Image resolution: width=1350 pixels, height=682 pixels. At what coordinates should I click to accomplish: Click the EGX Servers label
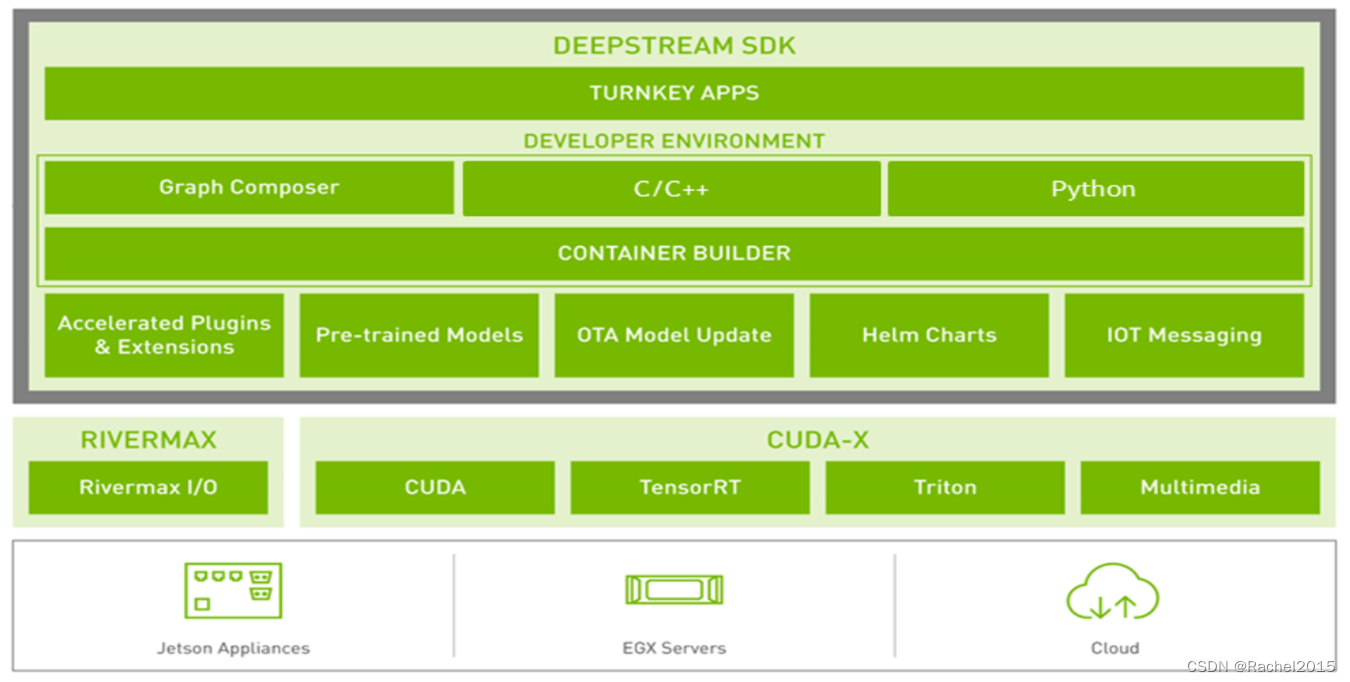point(674,648)
